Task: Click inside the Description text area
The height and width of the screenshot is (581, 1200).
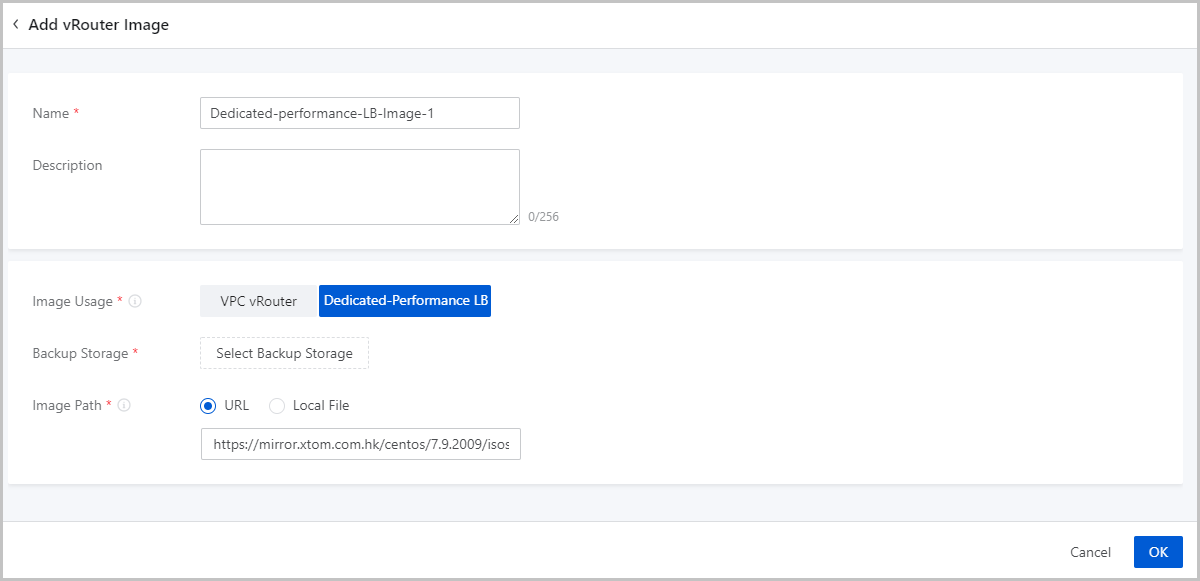Action: 359,187
